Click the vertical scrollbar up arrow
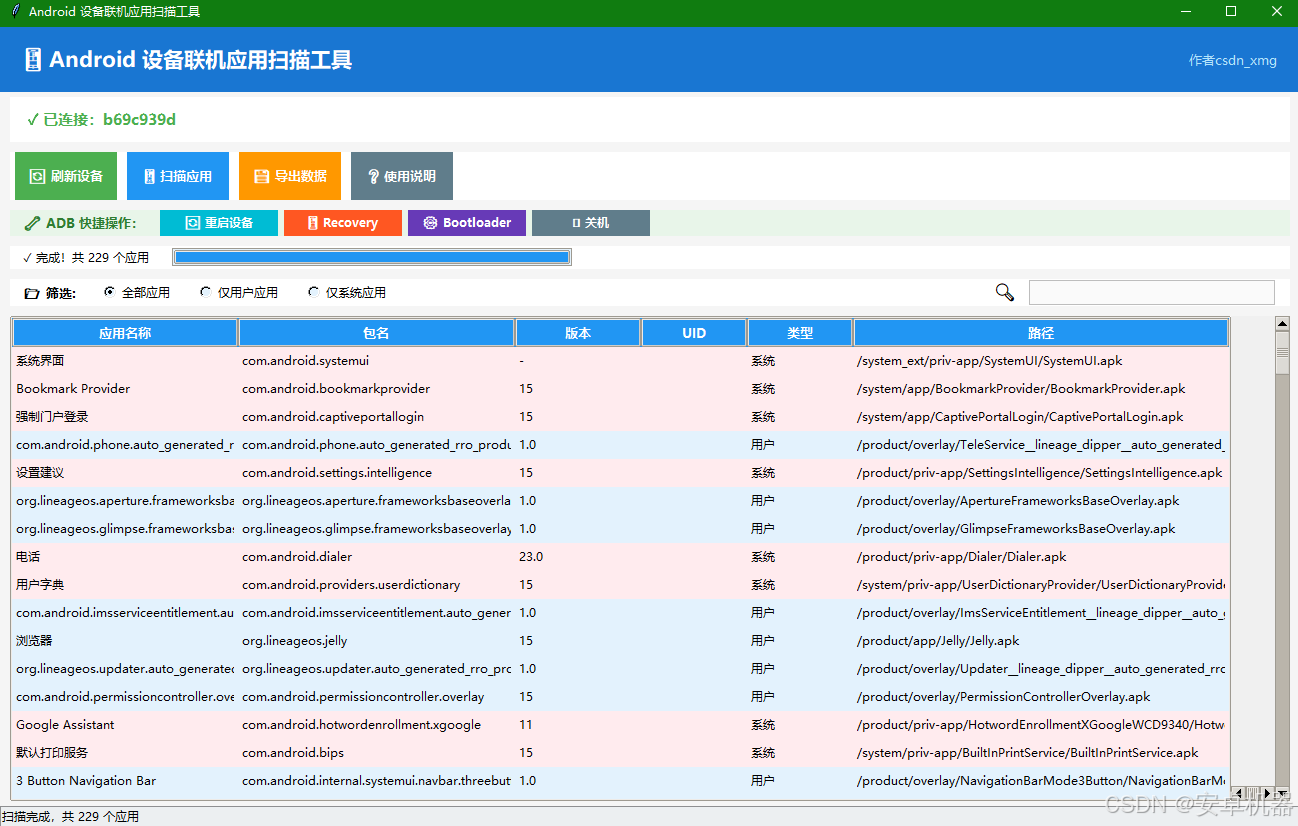This screenshot has height=826, width=1298. tap(1282, 323)
